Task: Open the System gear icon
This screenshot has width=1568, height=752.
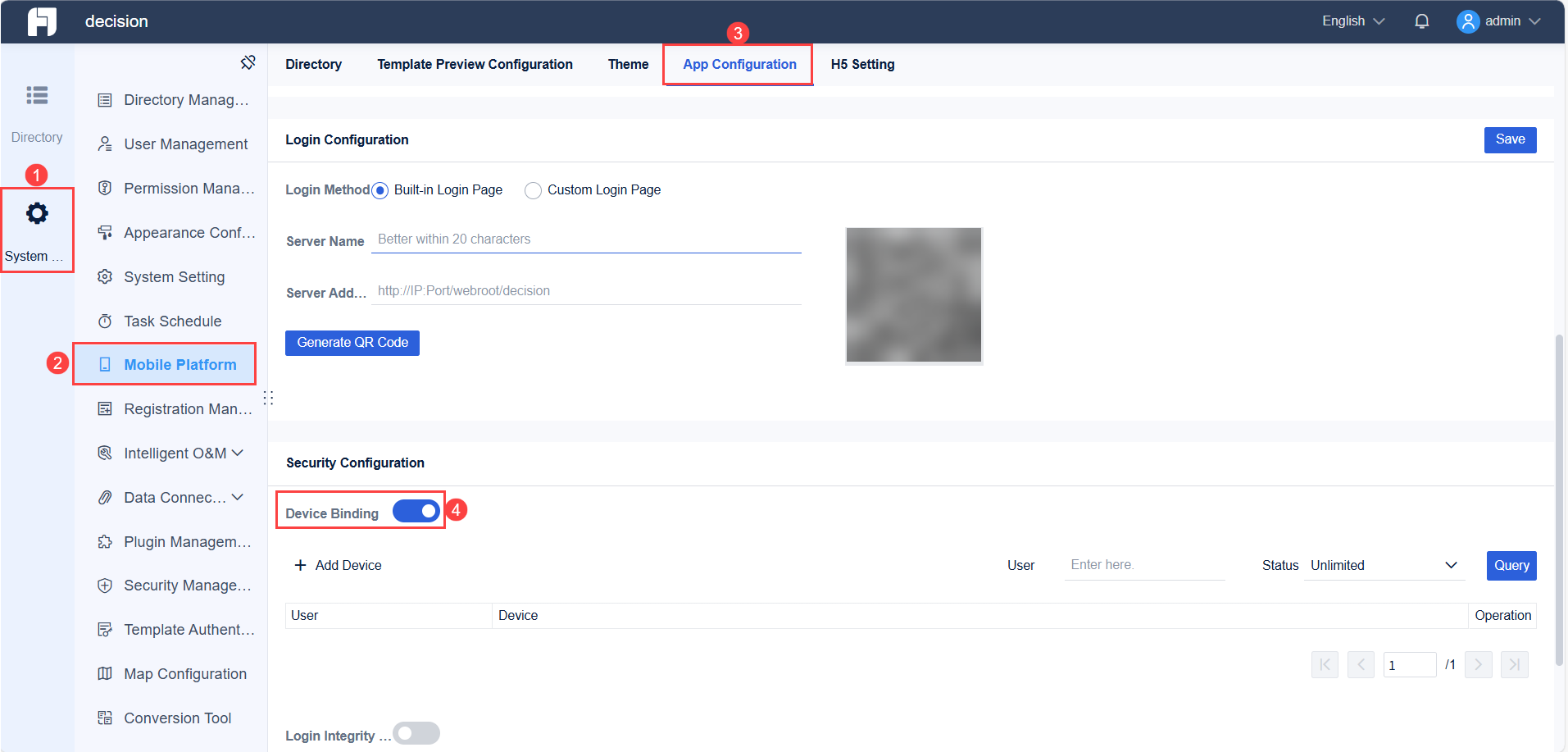Action: 37,213
